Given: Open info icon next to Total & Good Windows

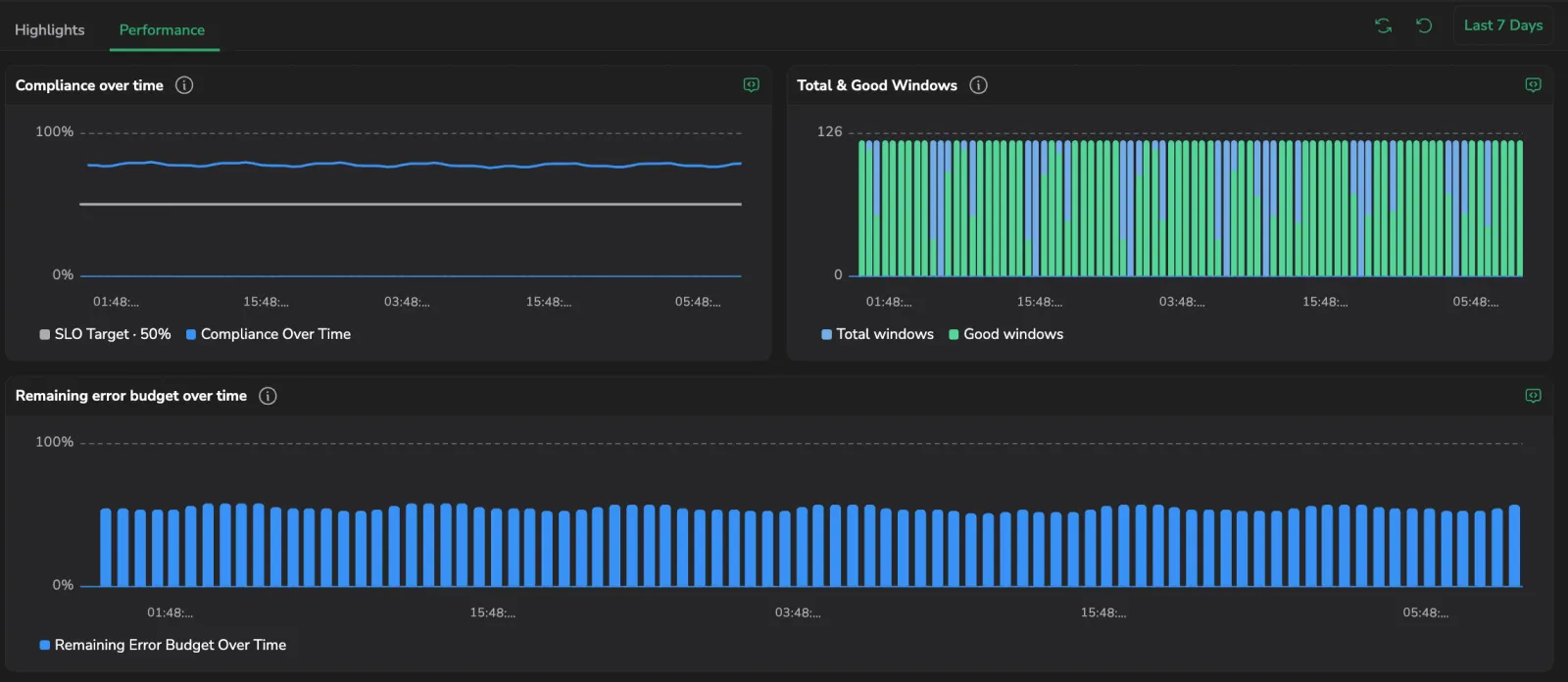Looking at the screenshot, I should 978,85.
